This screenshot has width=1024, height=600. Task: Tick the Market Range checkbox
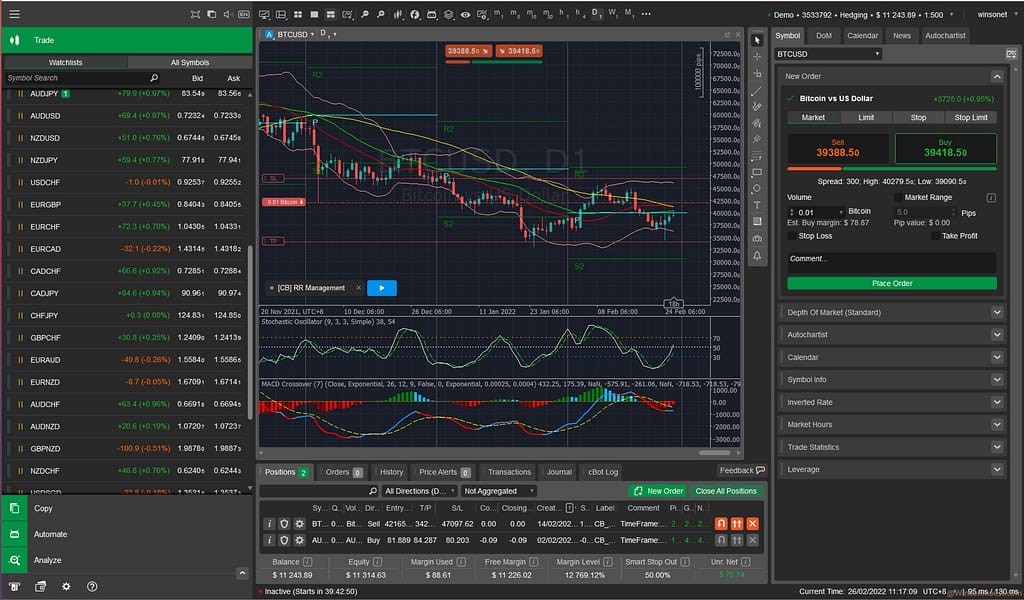[x=897, y=198]
